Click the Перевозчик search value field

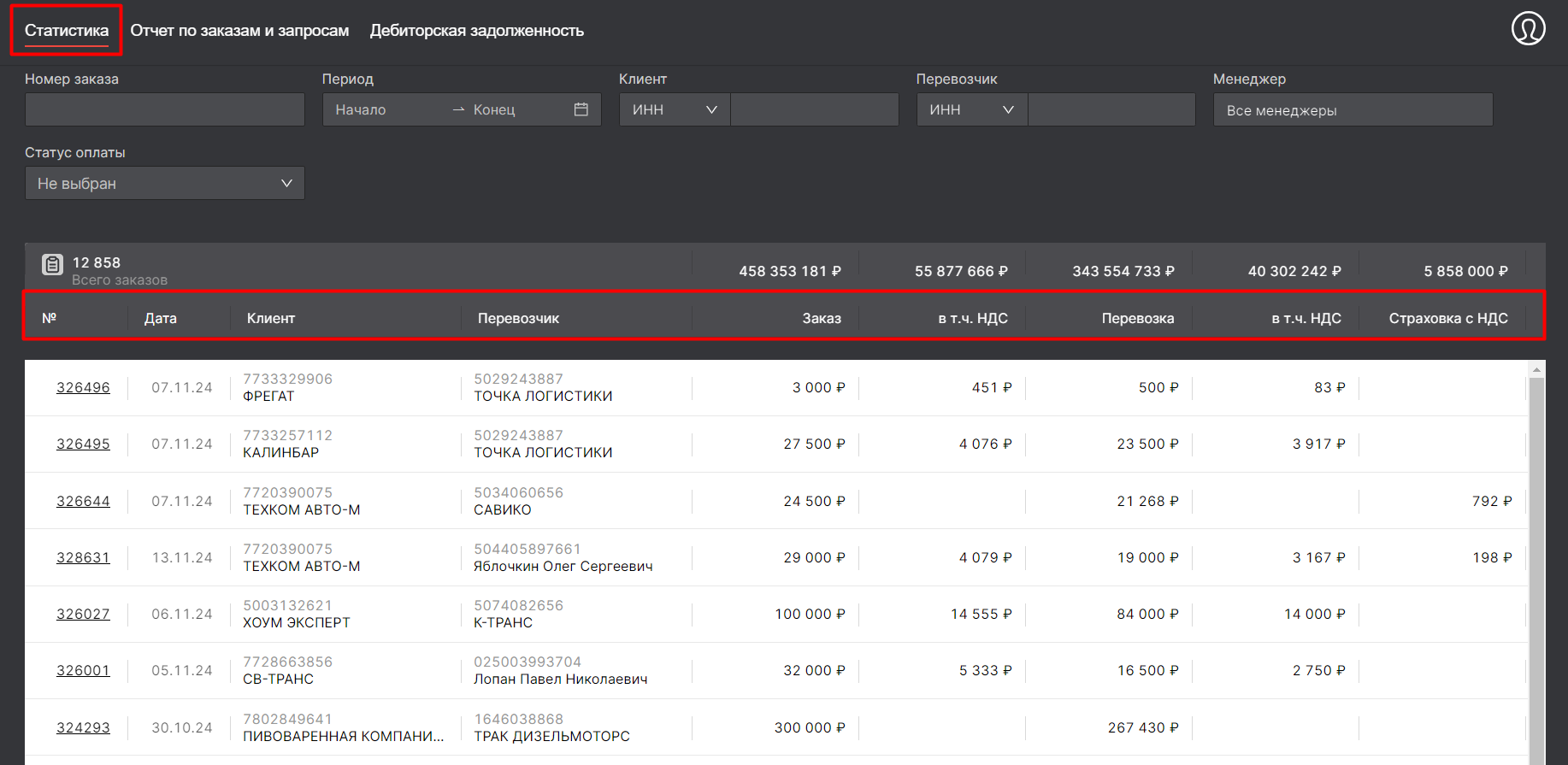point(1111,109)
